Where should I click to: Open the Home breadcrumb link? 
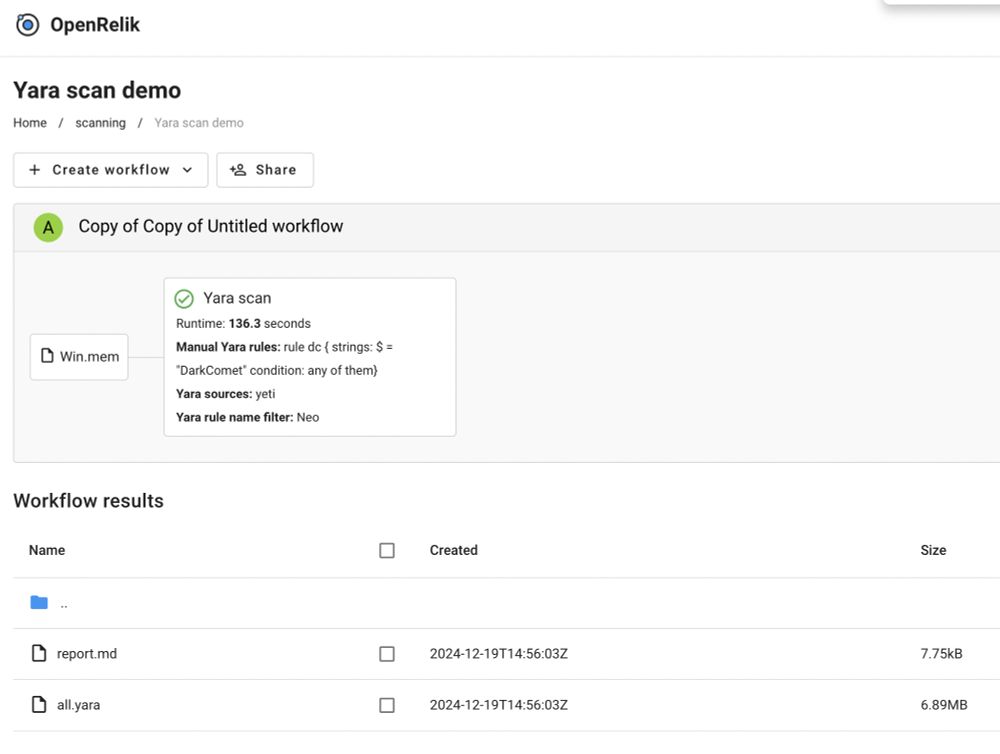click(x=30, y=122)
